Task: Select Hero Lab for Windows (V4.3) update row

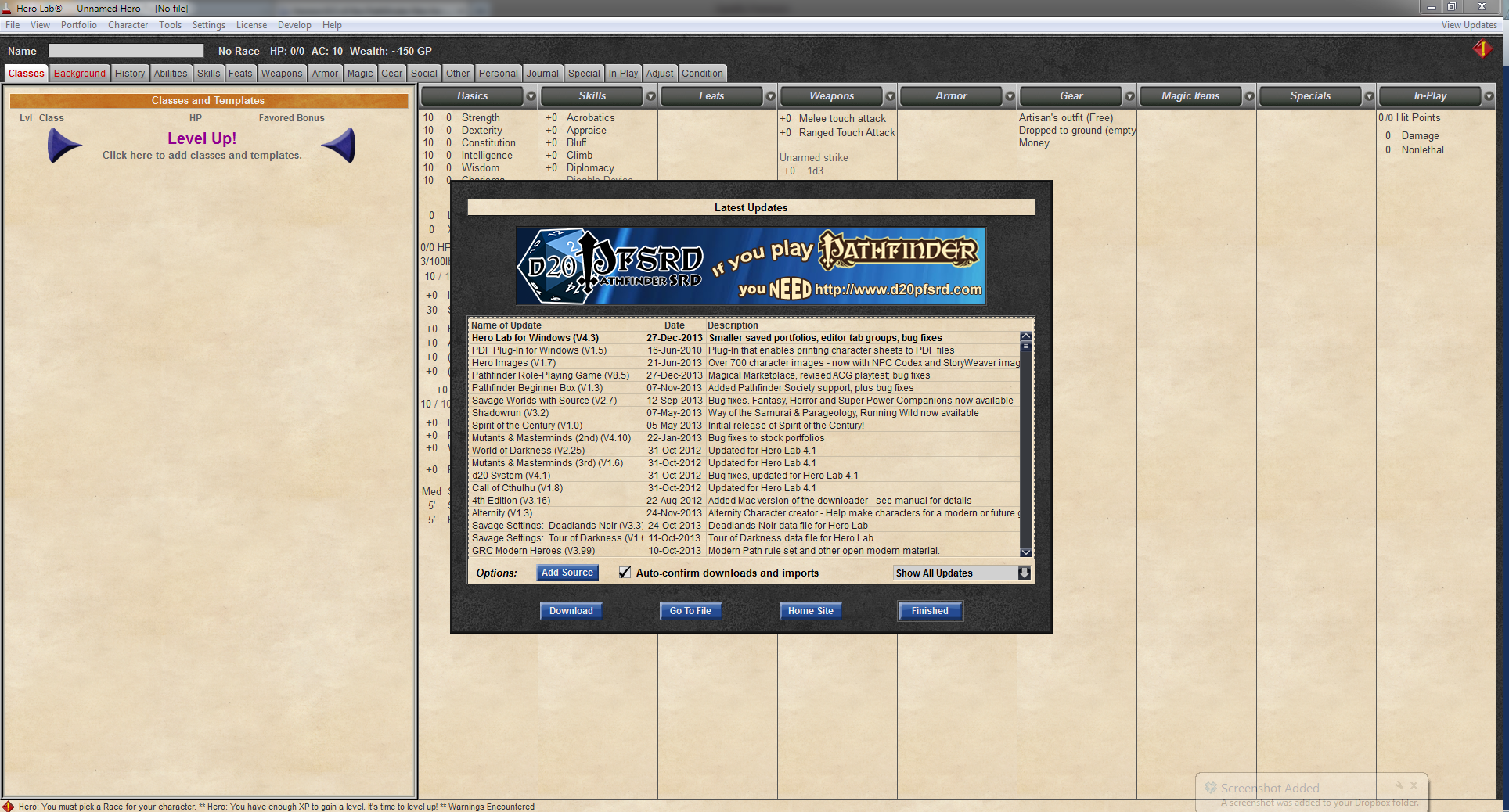Action: tap(744, 338)
